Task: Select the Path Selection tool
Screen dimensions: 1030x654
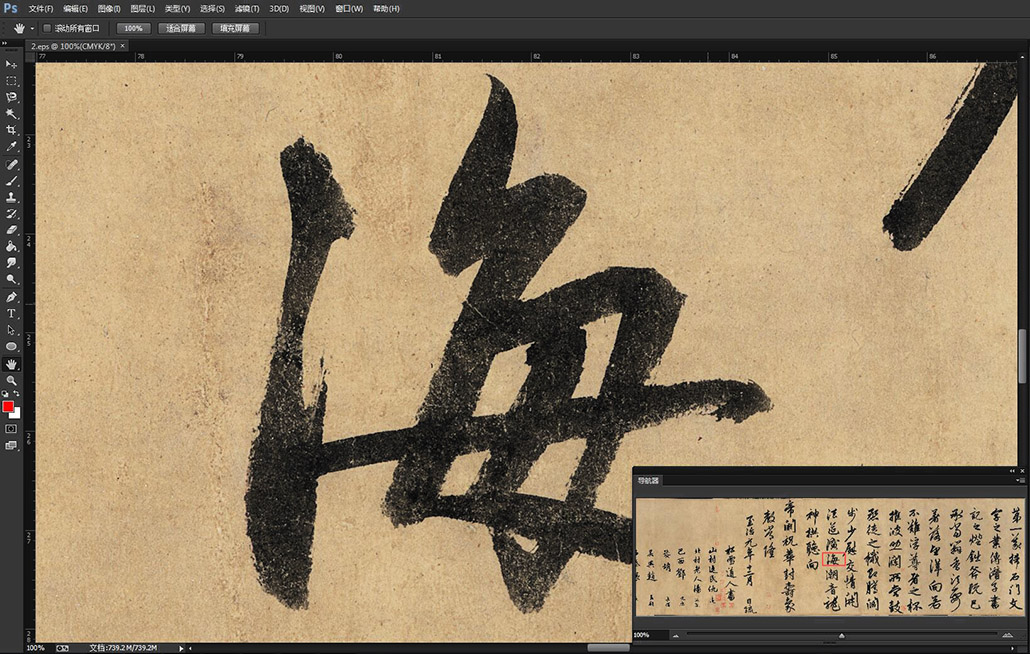Action: point(11,330)
